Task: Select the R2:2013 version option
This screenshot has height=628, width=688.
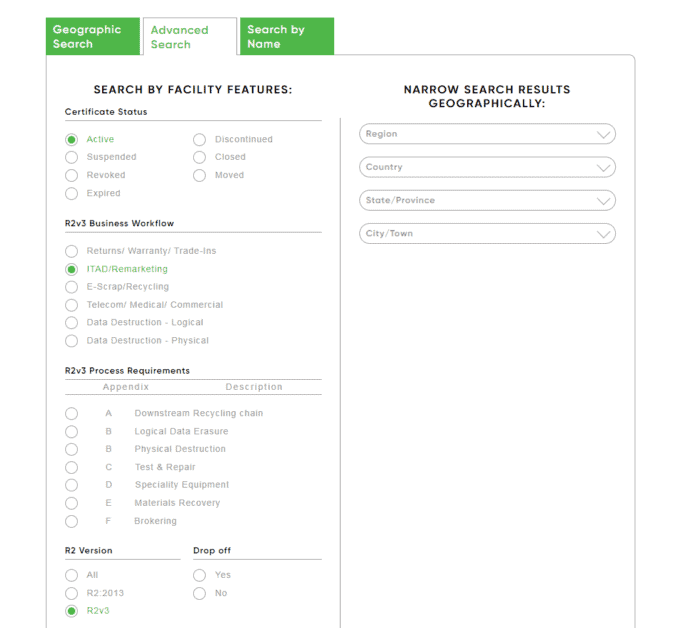Action: pyautogui.click(x=71, y=593)
